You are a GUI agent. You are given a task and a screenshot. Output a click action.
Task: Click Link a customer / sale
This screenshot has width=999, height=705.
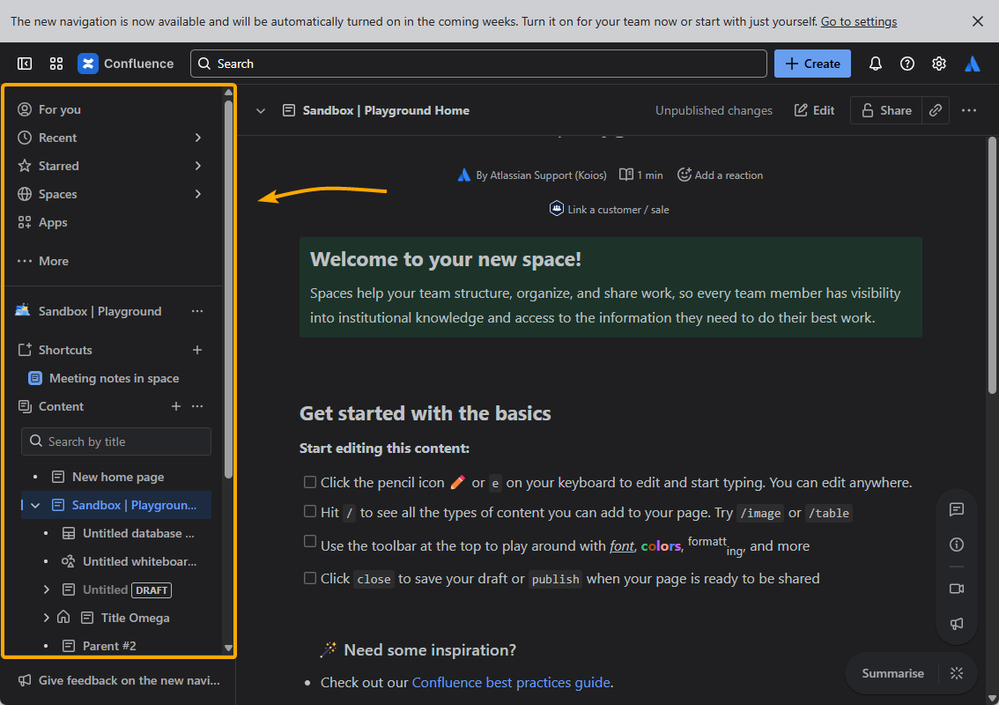tap(609, 209)
